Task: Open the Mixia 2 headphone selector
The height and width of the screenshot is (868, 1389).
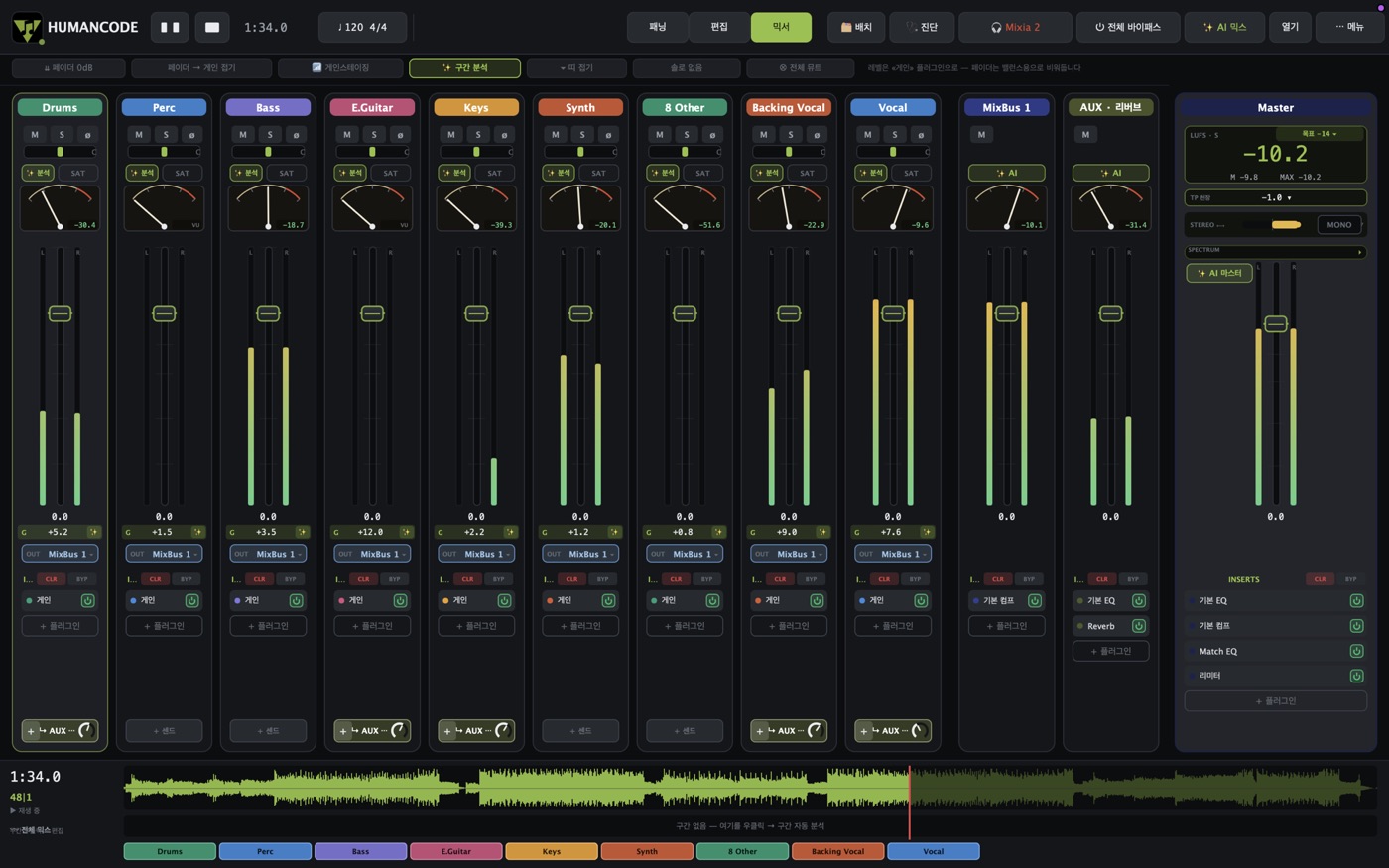Action: [1015, 27]
